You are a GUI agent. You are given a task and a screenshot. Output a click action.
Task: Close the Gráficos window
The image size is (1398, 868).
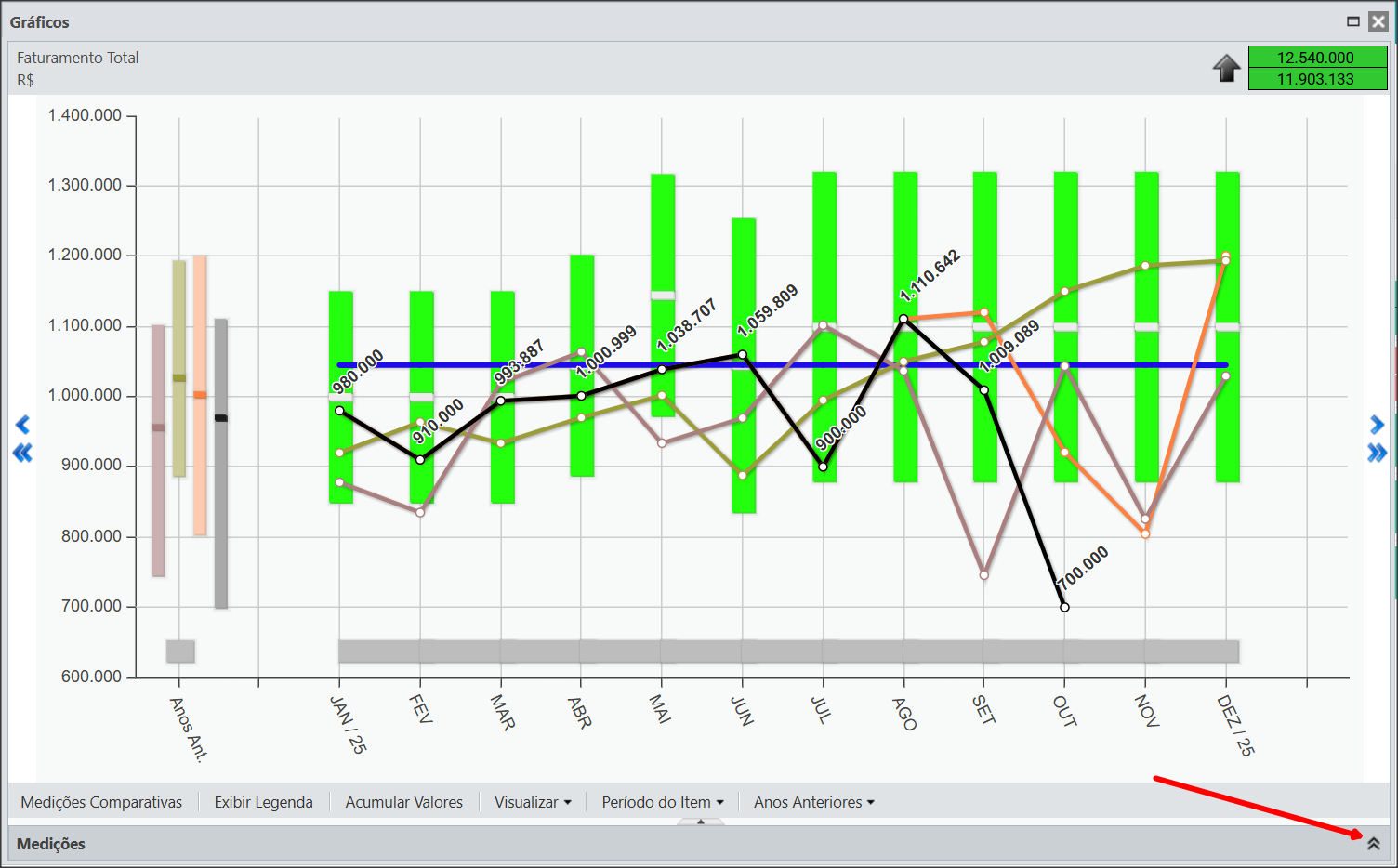(x=1378, y=21)
